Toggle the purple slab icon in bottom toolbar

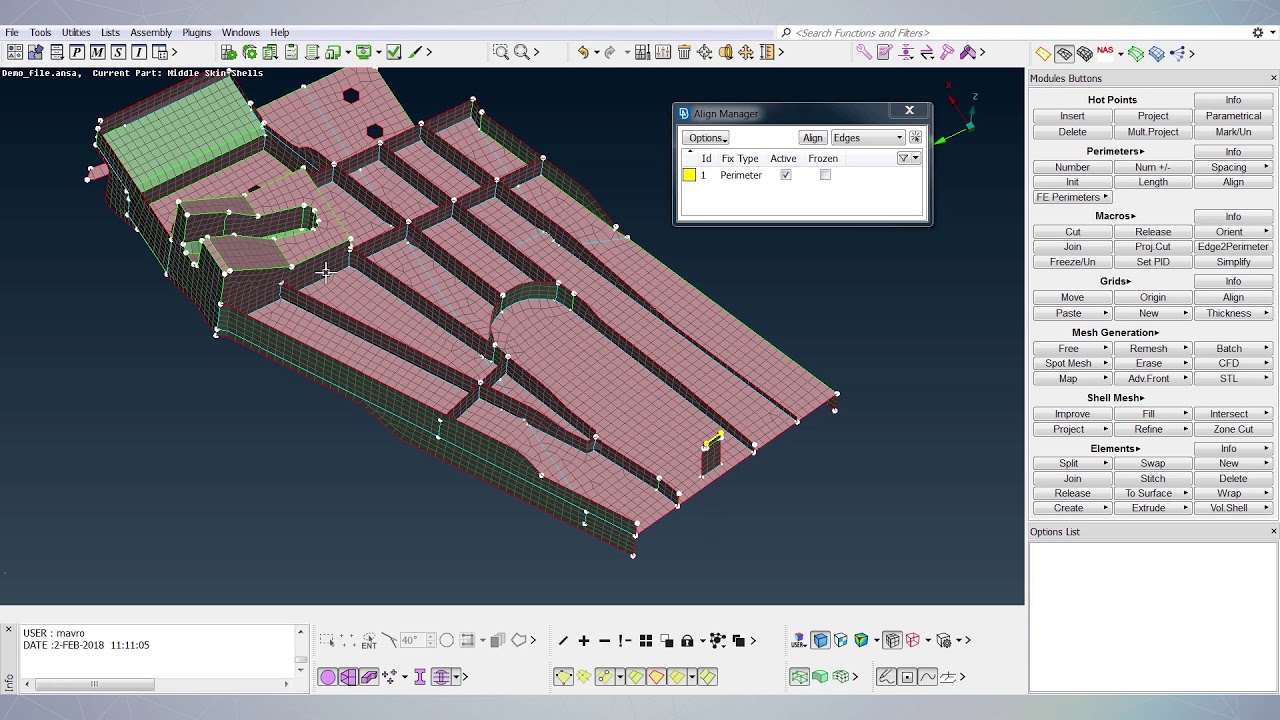click(369, 677)
